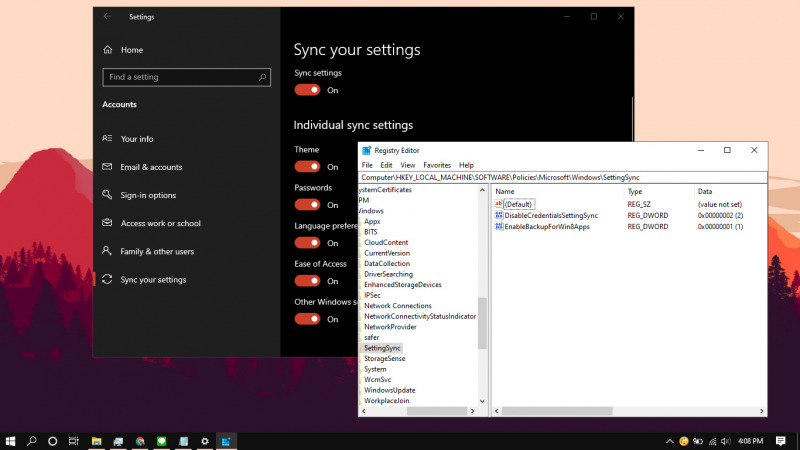Screen dimensions: 800x450
Task: Switch to Registry Editor taskbar icon
Action: point(226,441)
